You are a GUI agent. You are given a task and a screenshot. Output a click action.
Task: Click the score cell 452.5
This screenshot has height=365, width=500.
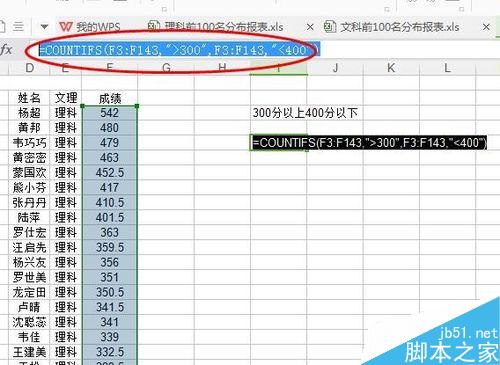110,173
